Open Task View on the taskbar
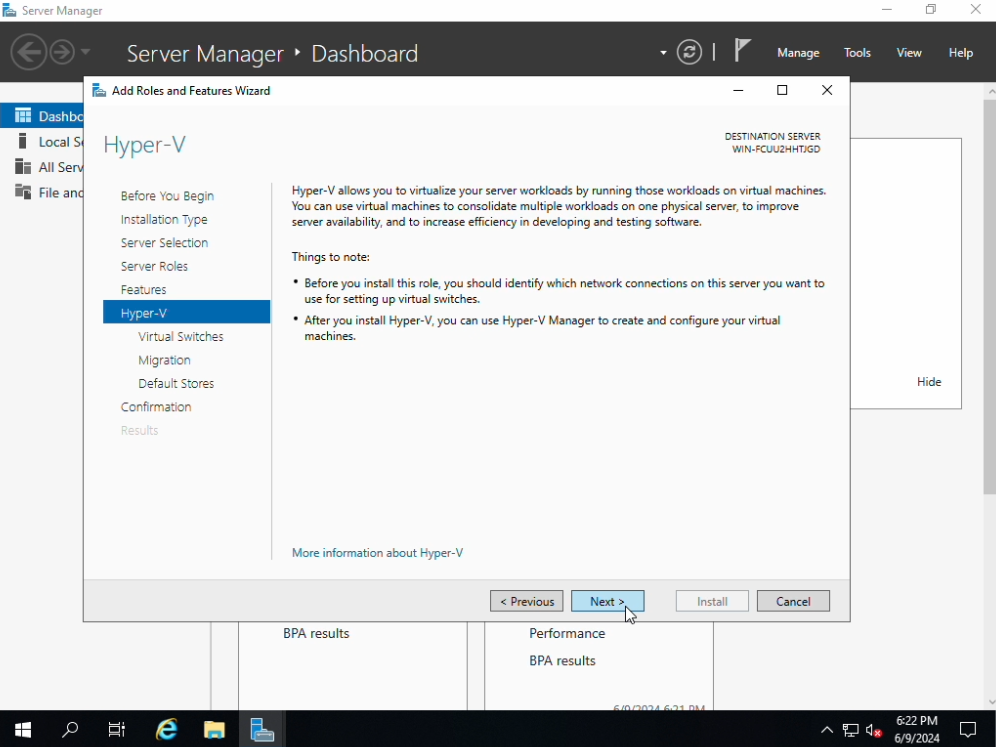The height and width of the screenshot is (747, 996). pyautogui.click(x=117, y=729)
